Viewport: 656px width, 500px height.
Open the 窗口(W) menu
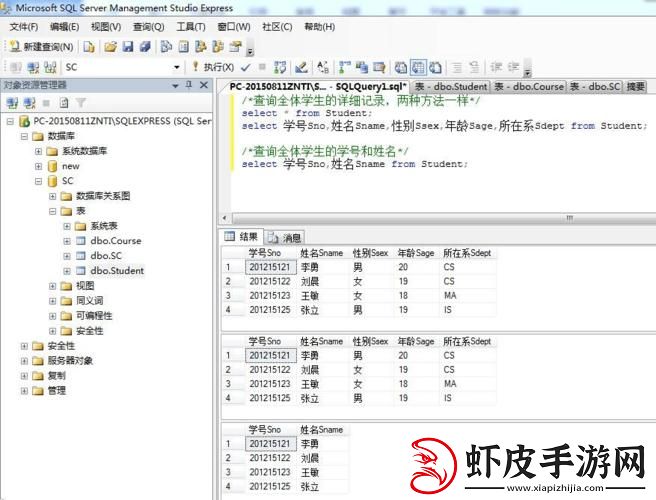pos(234,27)
